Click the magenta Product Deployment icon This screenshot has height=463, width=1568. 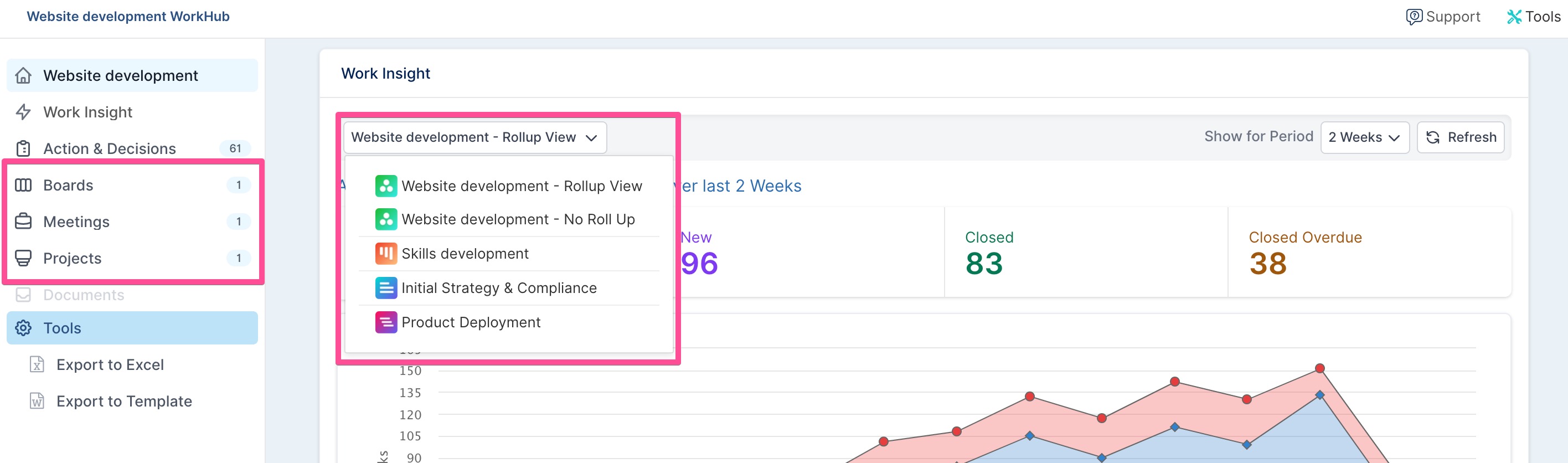tap(386, 322)
